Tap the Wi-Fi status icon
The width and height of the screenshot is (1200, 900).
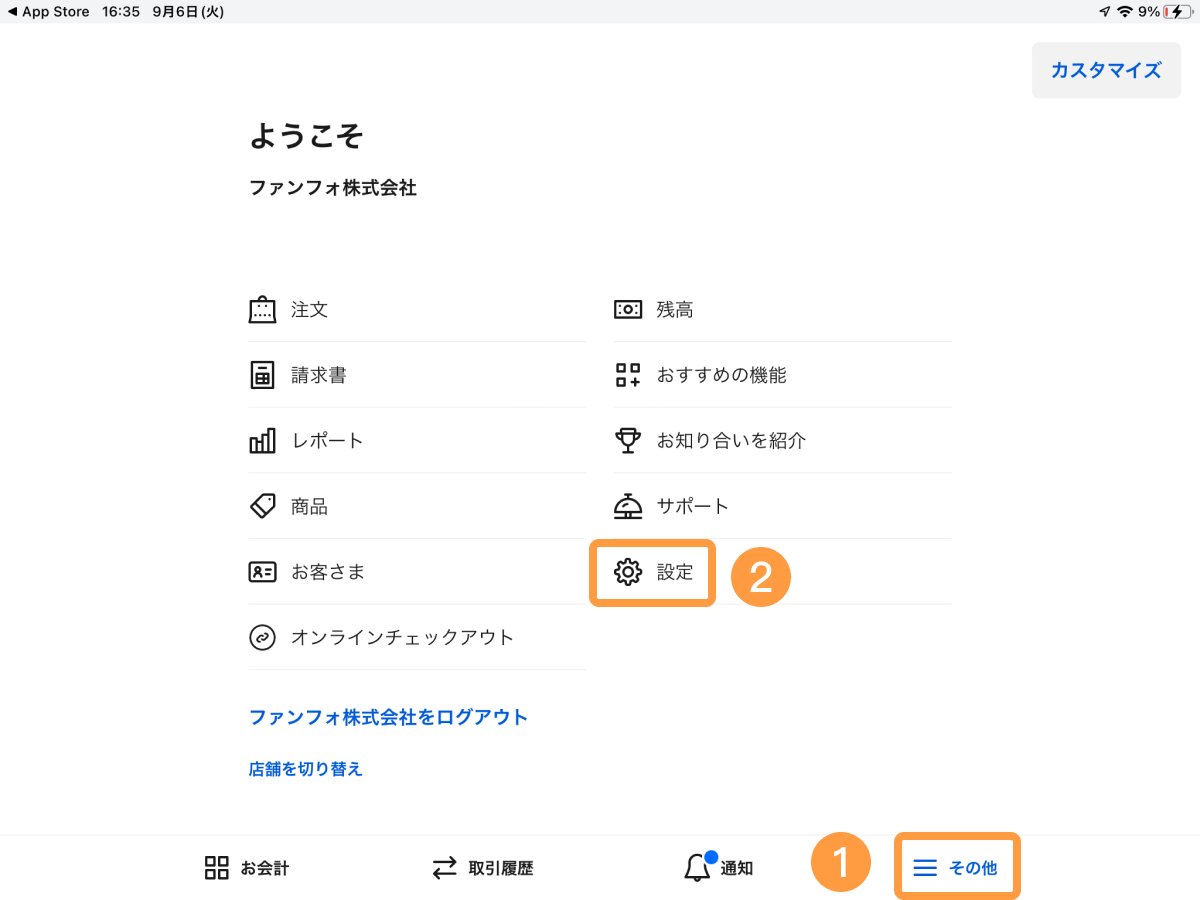1125,12
